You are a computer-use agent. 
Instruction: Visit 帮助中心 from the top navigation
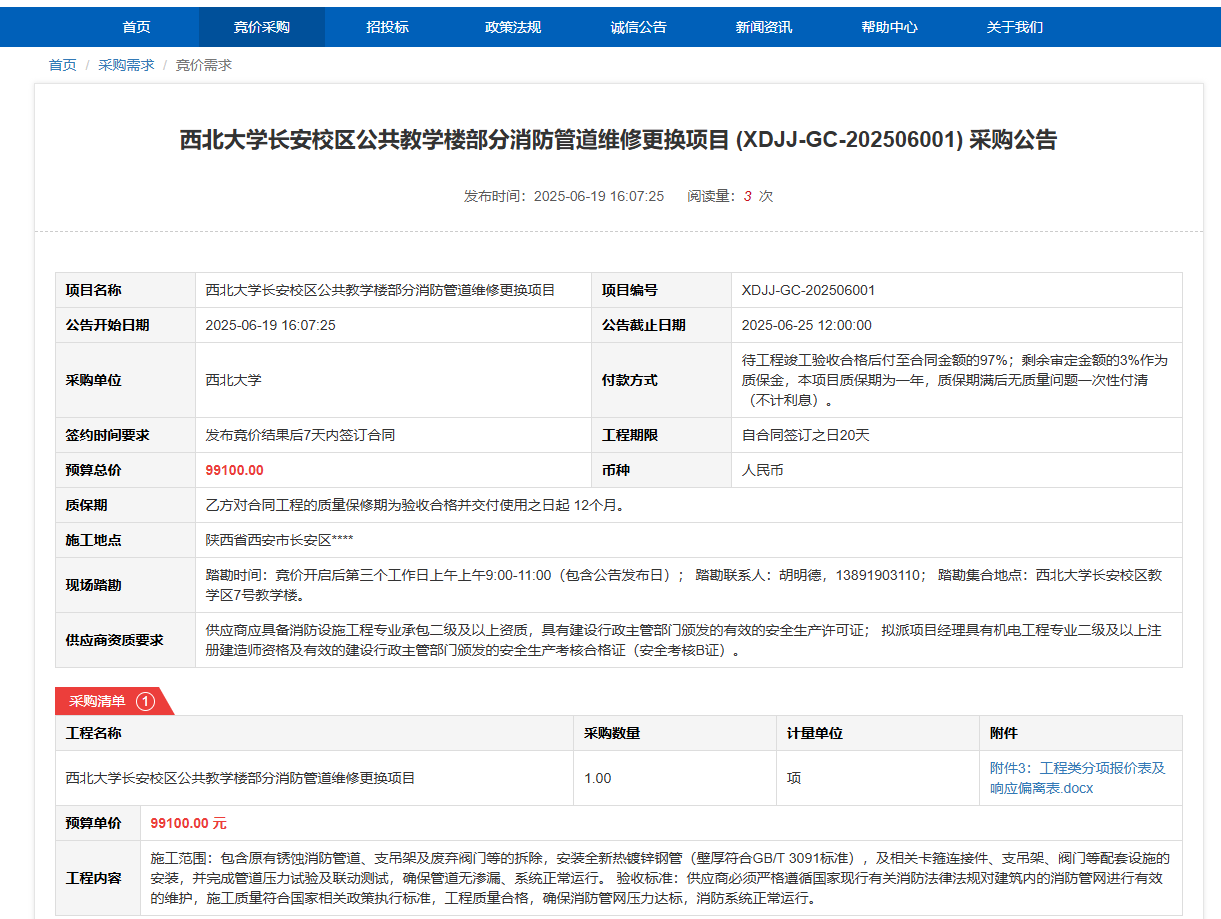pyautogui.click(x=889, y=27)
